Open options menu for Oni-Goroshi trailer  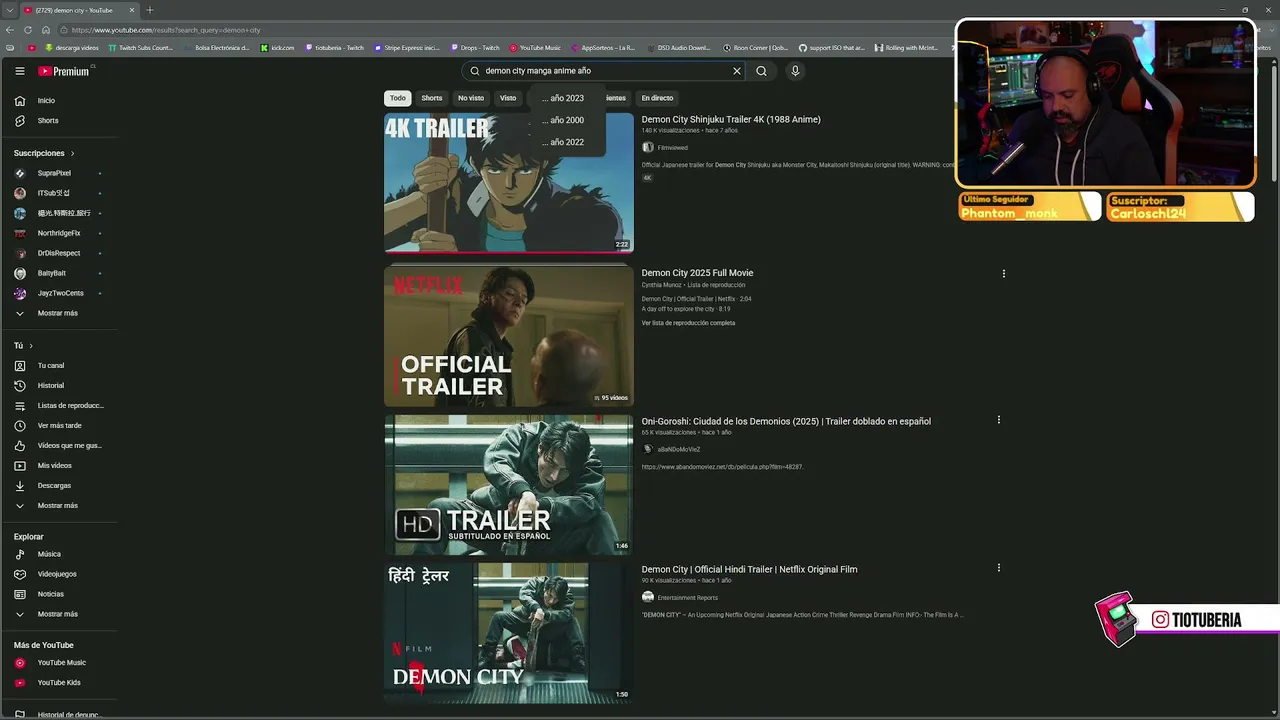[x=998, y=420]
